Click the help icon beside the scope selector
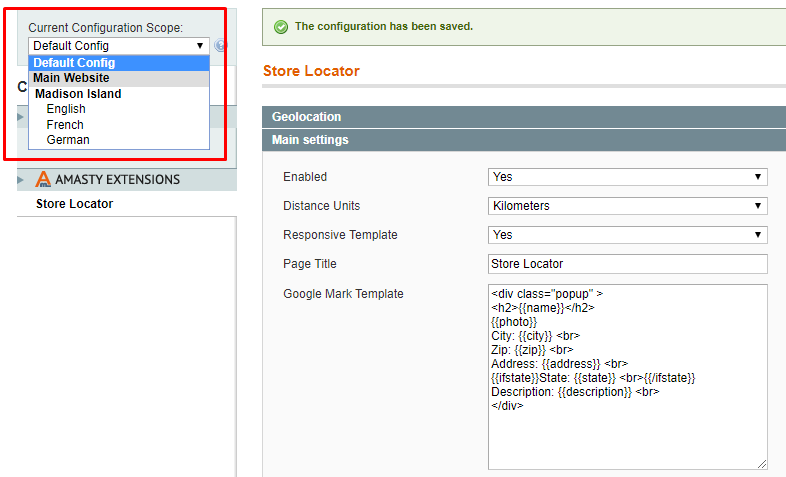The width and height of the screenshot is (786, 477). 219,45
